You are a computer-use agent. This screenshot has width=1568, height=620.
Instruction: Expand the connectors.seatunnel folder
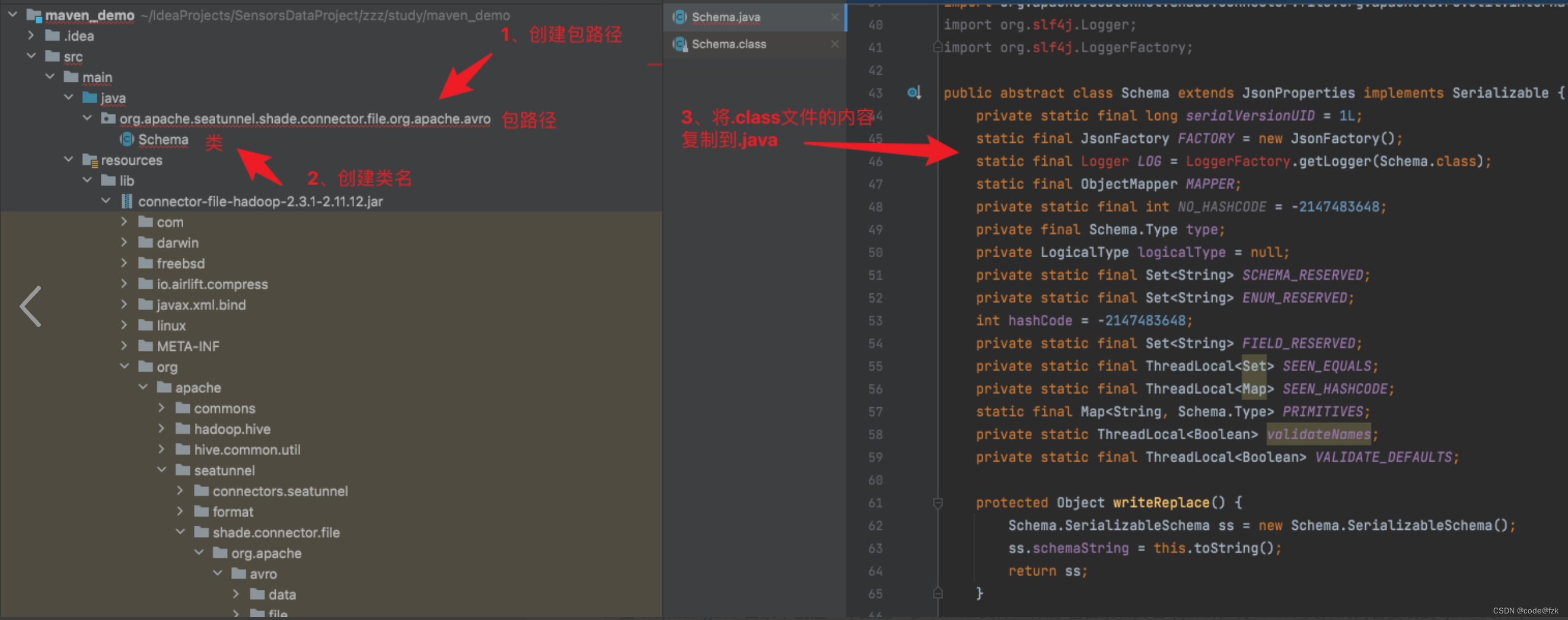click(180, 490)
